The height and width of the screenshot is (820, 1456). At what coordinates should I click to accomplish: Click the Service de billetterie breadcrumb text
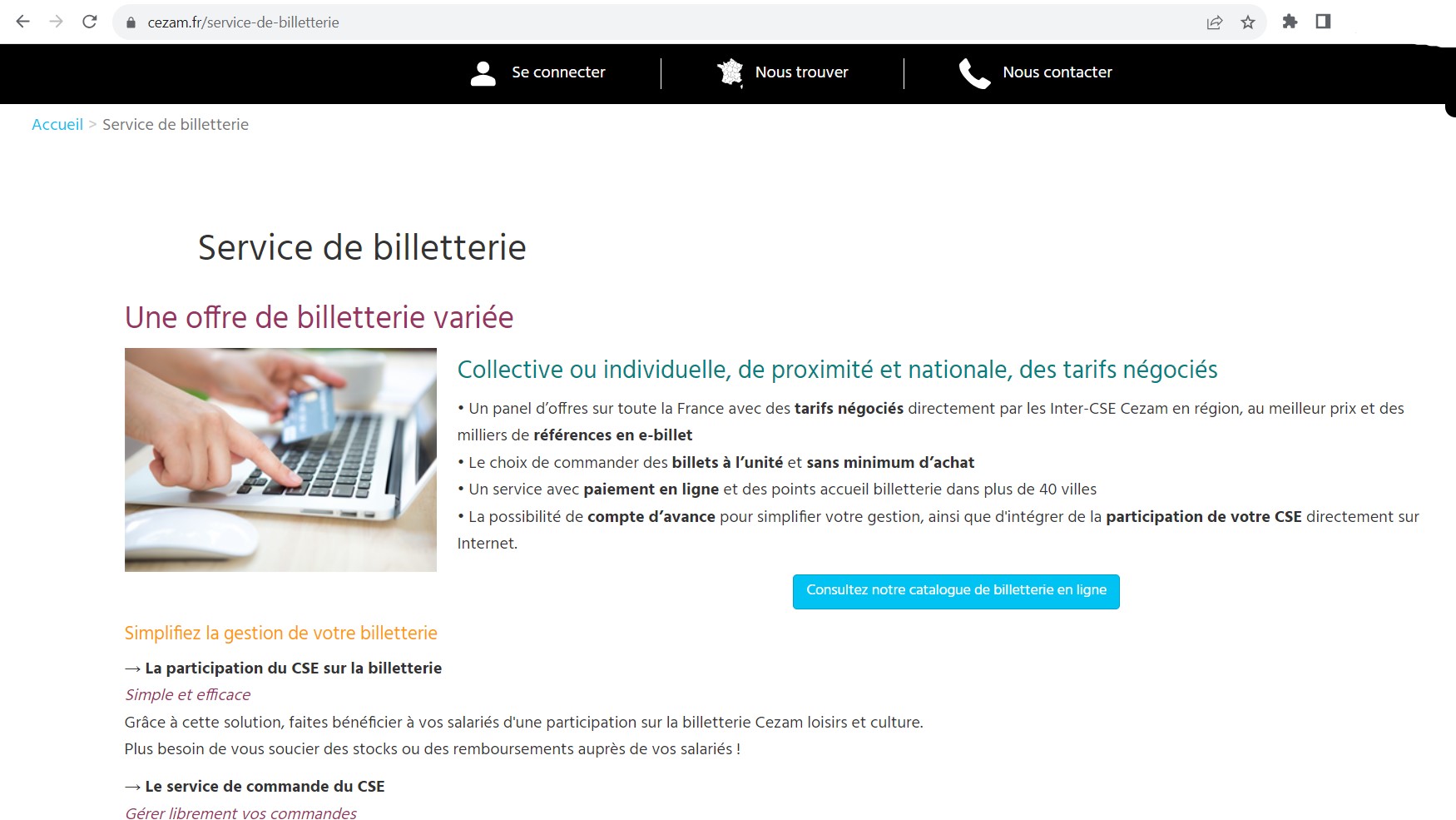(x=176, y=124)
